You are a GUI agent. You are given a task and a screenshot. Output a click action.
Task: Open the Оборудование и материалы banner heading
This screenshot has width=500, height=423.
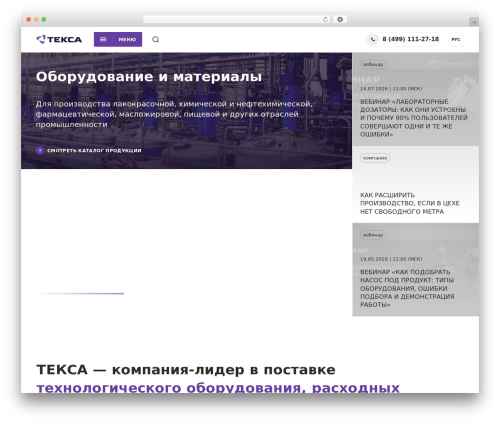pyautogui.click(x=149, y=77)
